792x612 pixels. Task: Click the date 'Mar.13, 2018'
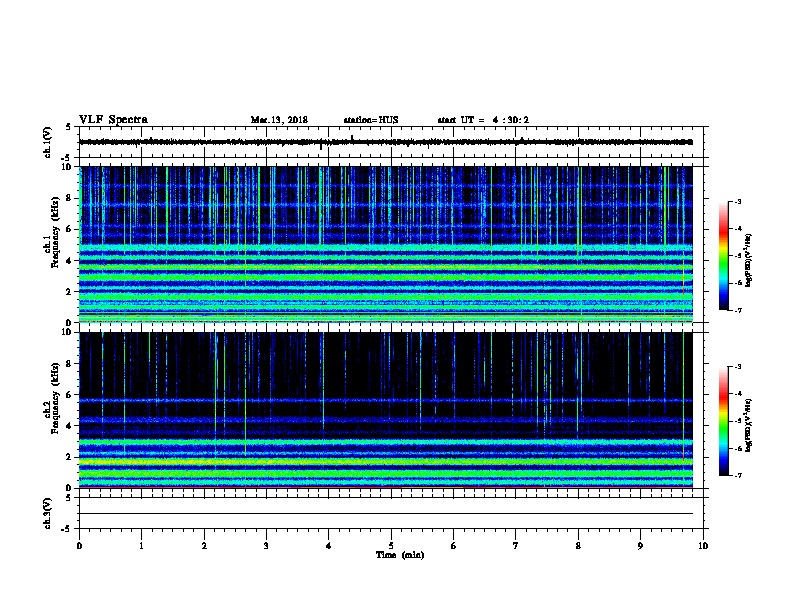click(279, 120)
